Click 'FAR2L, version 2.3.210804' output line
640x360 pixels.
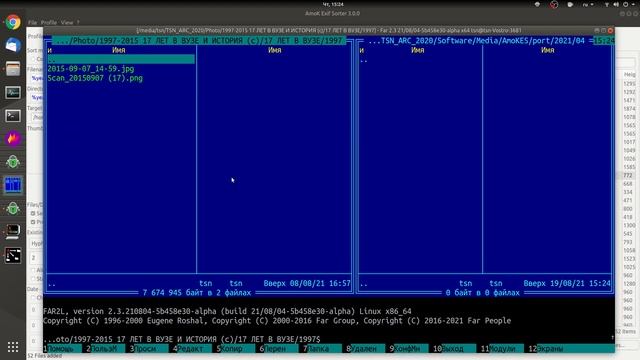[x=227, y=311]
